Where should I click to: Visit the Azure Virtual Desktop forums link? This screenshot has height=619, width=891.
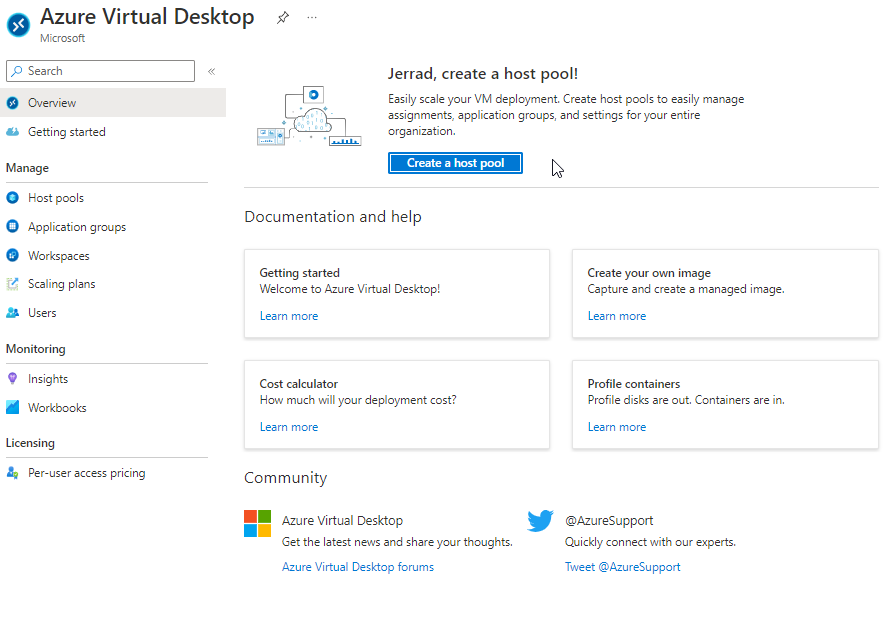tap(358, 567)
